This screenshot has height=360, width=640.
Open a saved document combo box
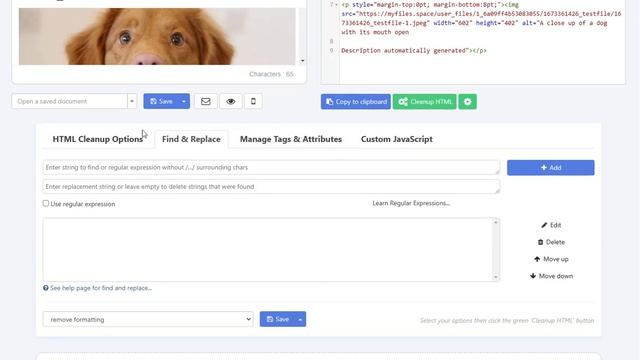pos(69,101)
